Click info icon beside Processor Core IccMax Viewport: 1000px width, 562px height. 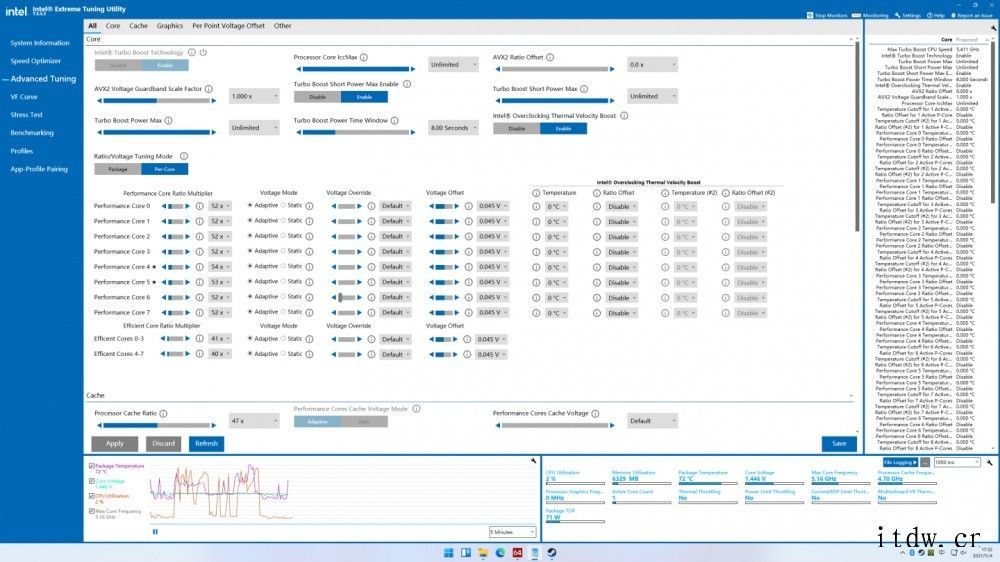[x=364, y=57]
